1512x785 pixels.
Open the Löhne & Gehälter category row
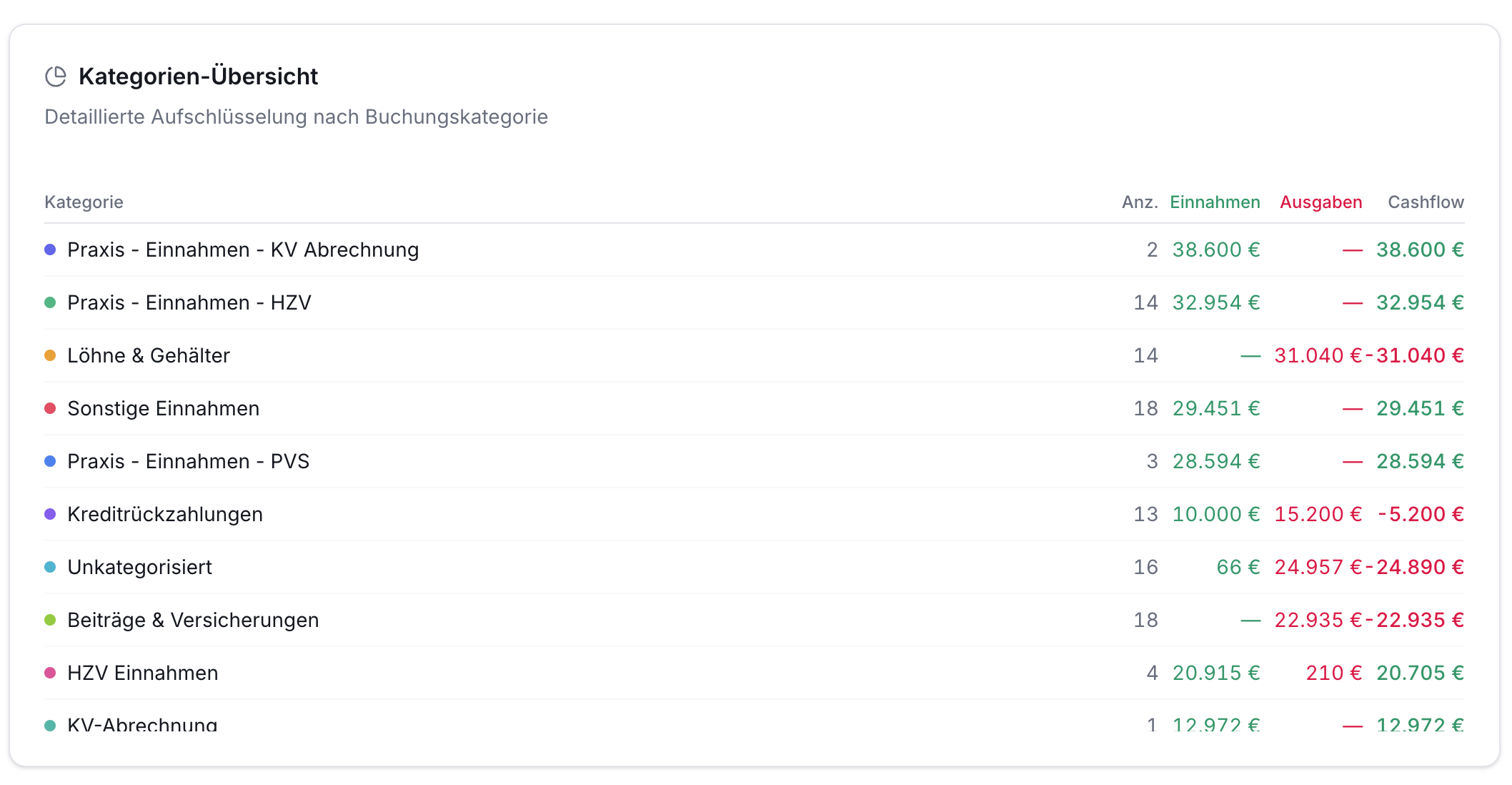click(755, 355)
